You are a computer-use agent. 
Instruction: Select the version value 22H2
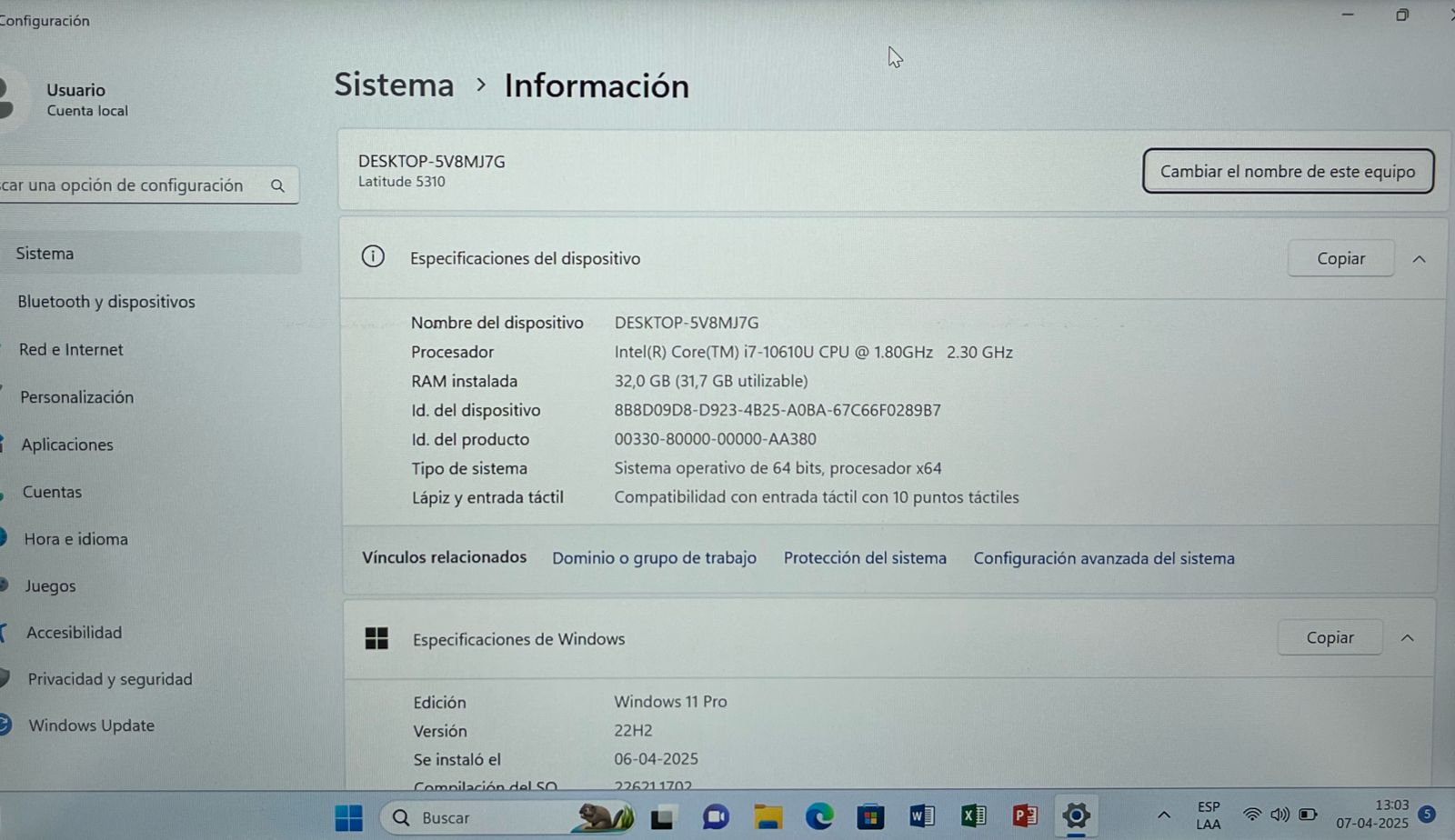(633, 730)
